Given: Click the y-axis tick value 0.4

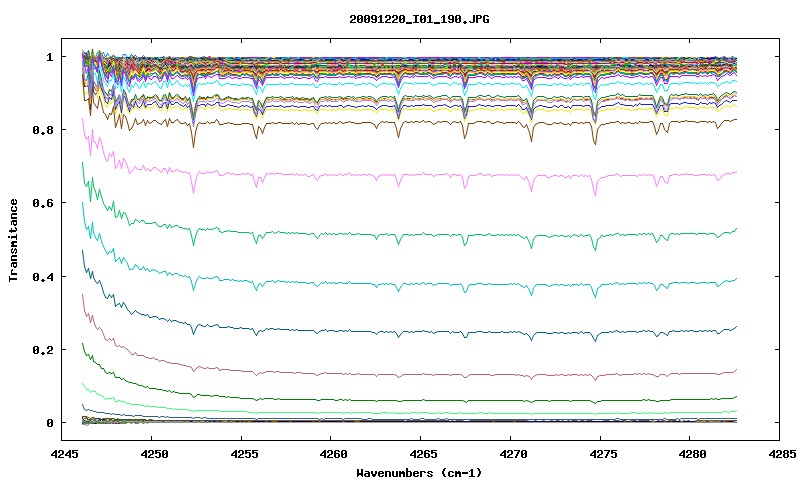Looking at the screenshot, I should tap(42, 276).
